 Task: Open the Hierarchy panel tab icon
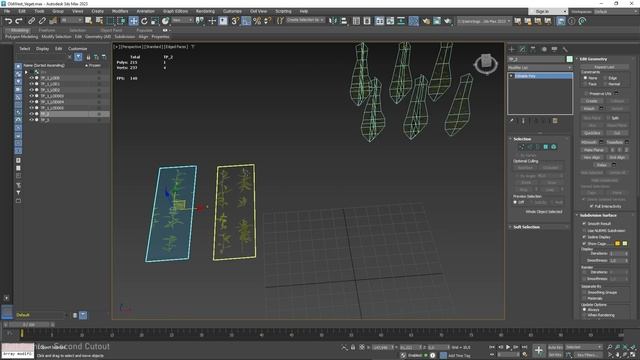533,49
